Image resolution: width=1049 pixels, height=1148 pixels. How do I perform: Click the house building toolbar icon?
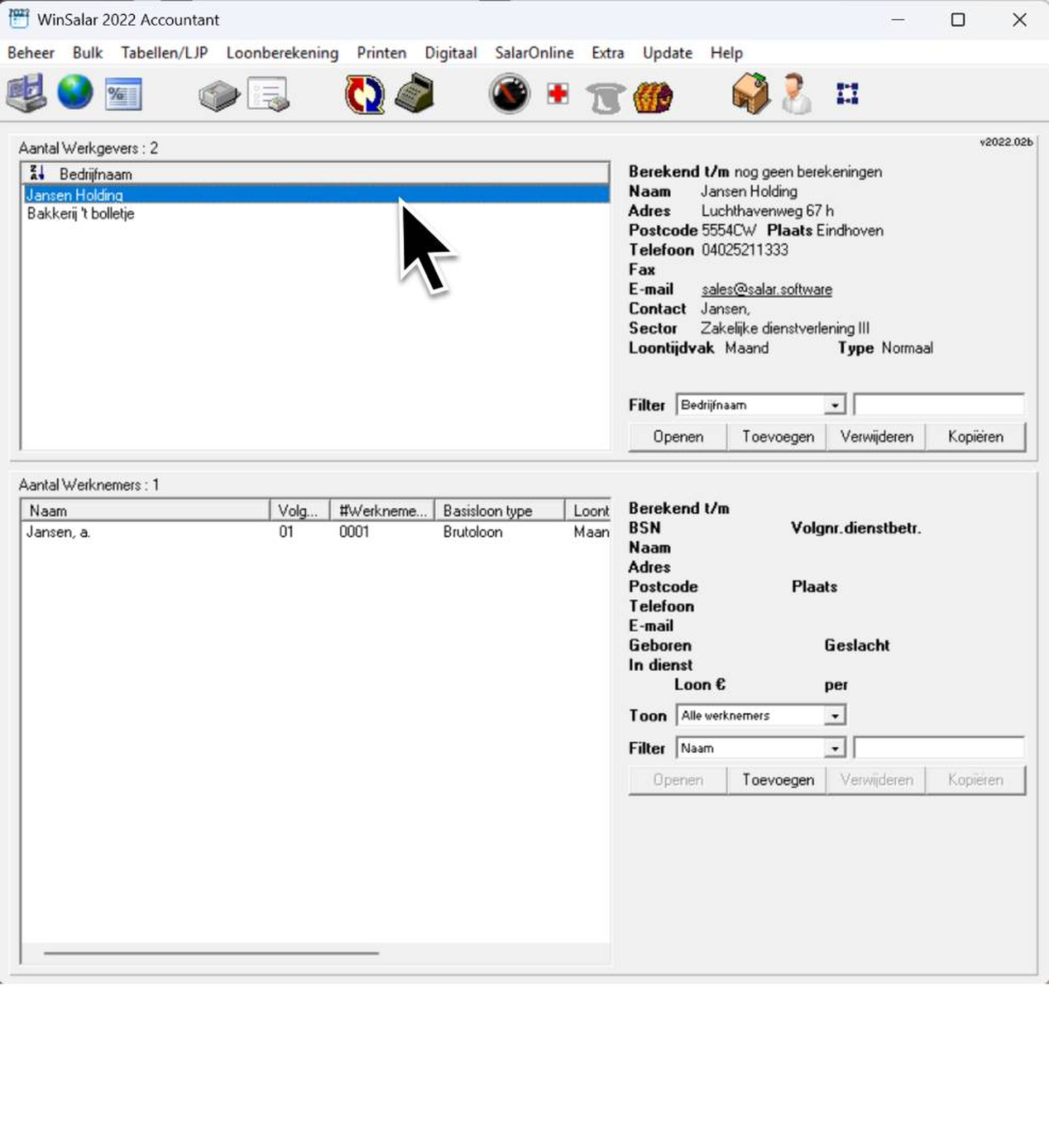click(751, 93)
